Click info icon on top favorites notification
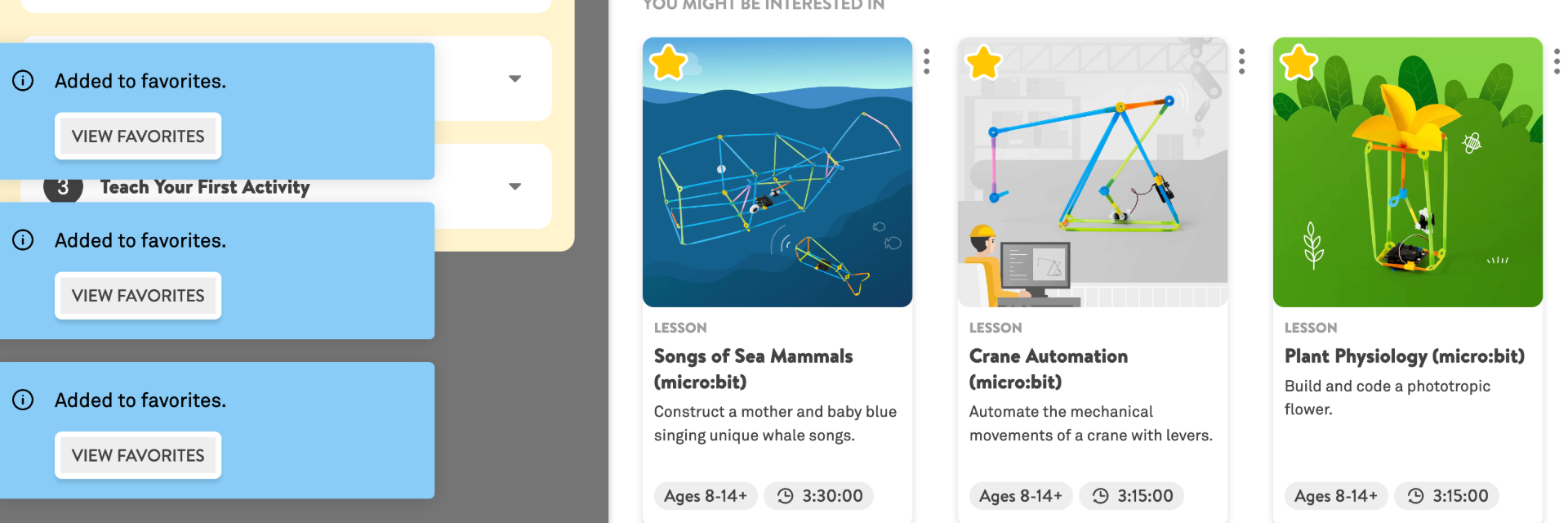 coord(23,81)
